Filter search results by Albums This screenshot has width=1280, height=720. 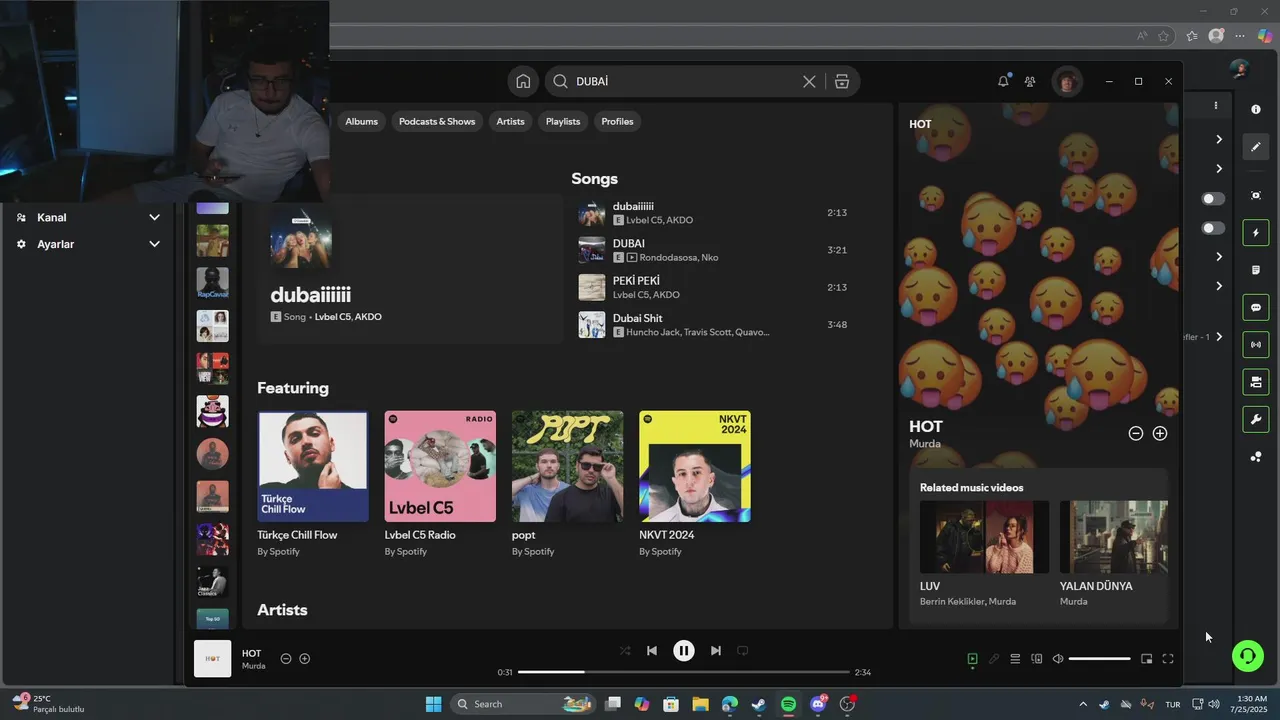click(x=362, y=121)
